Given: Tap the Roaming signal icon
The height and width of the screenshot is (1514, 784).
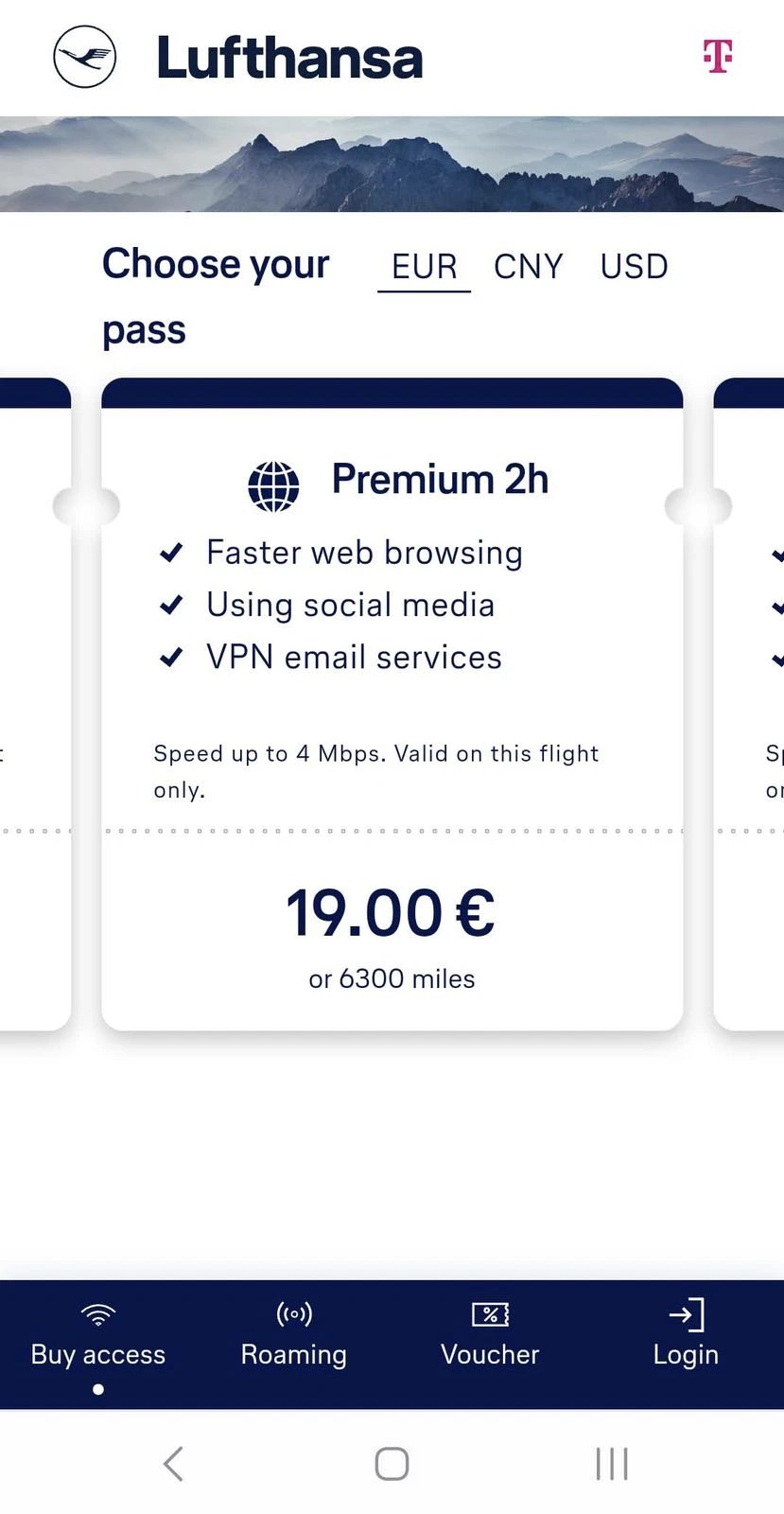Looking at the screenshot, I should (294, 1313).
